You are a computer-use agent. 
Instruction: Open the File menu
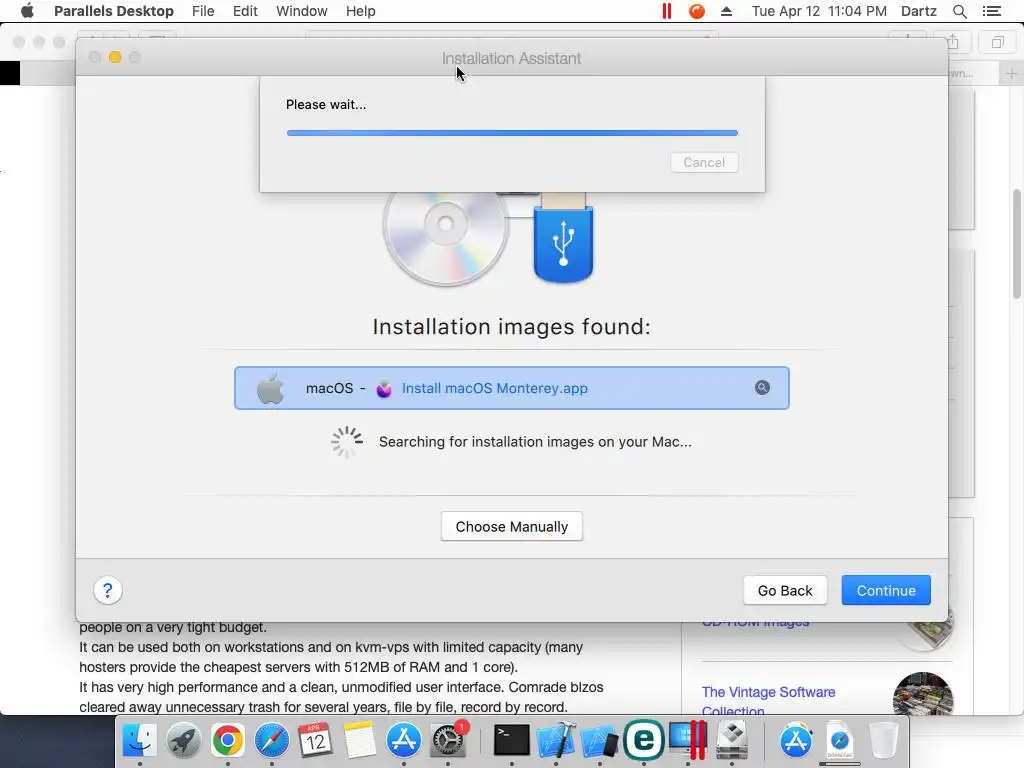[x=203, y=11]
